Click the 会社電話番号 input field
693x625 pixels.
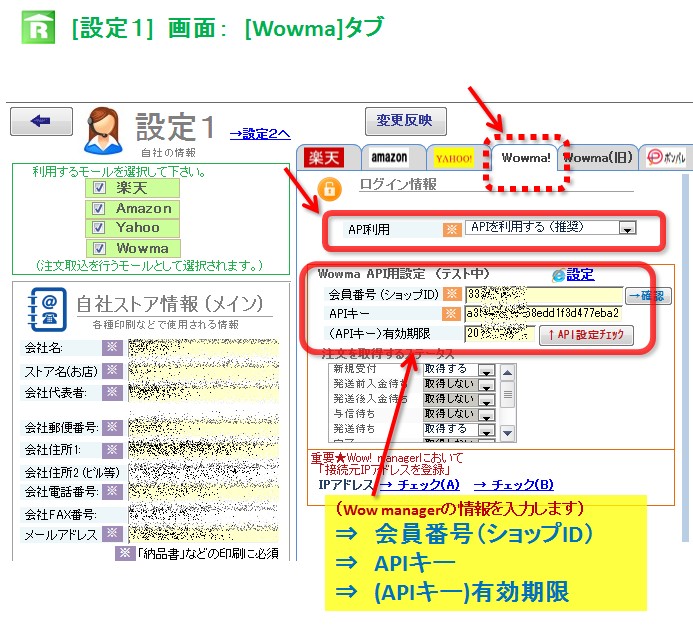[204, 491]
